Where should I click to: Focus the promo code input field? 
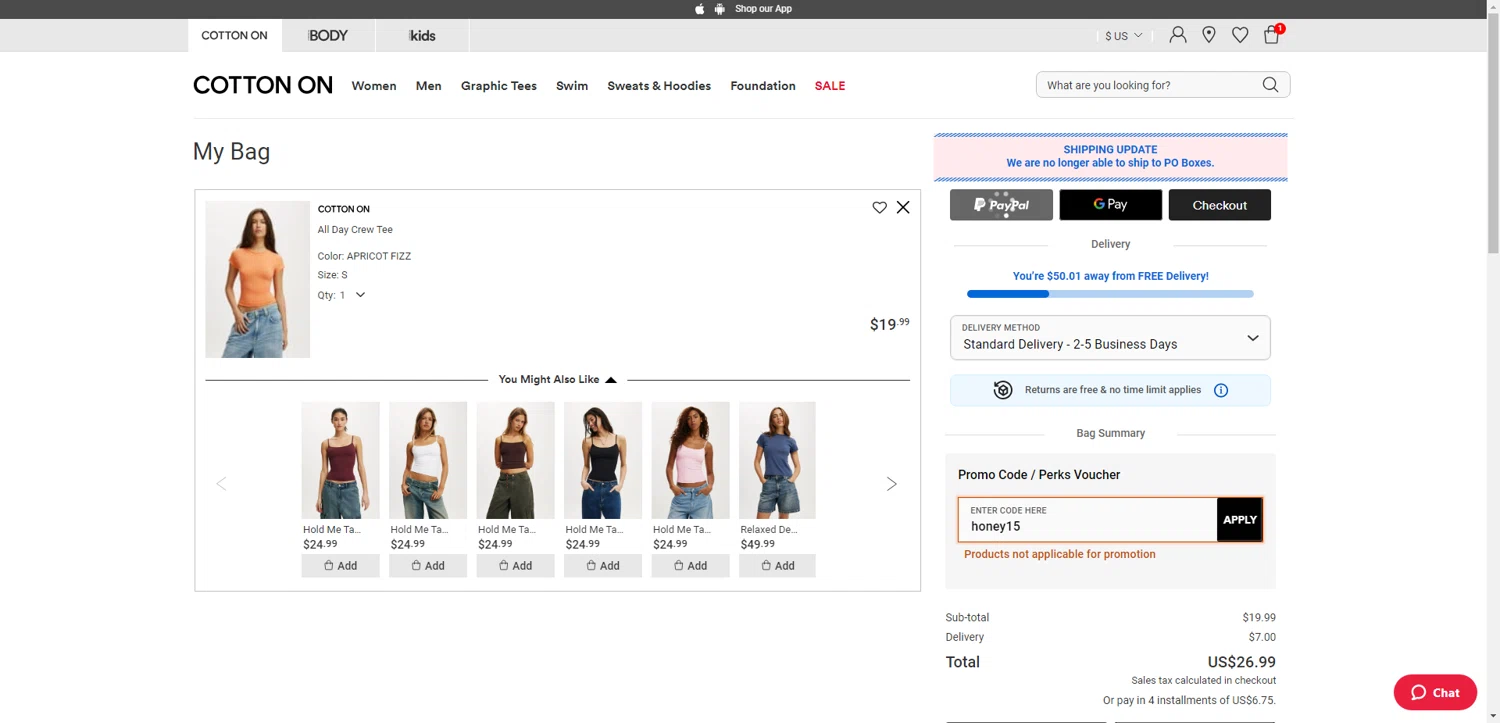pos(1087,520)
